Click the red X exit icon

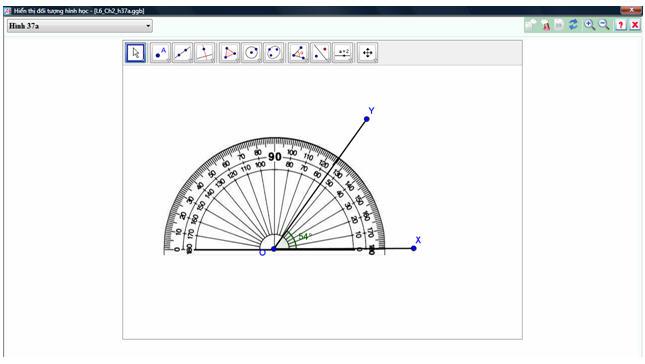point(635,25)
